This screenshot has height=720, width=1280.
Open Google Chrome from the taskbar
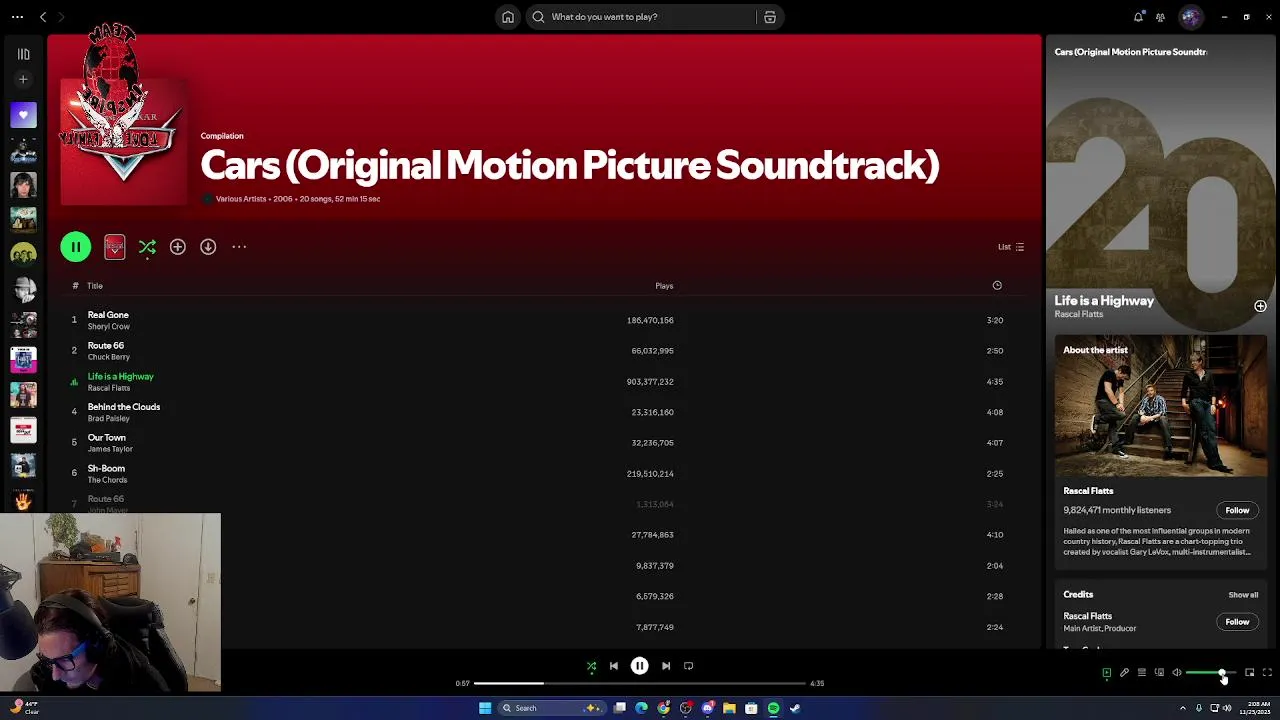[x=663, y=708]
